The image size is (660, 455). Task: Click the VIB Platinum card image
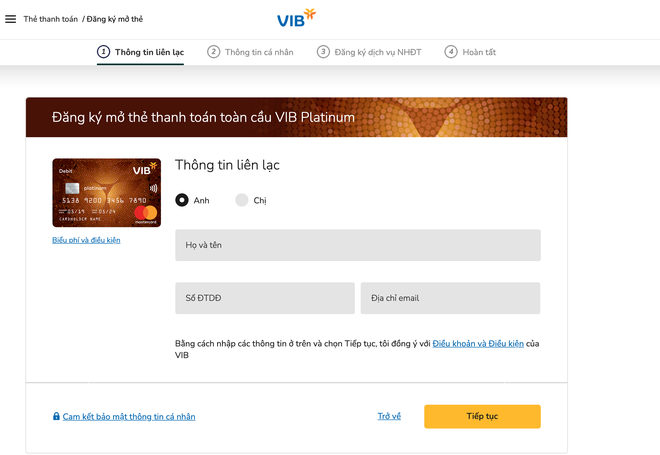coord(106,193)
